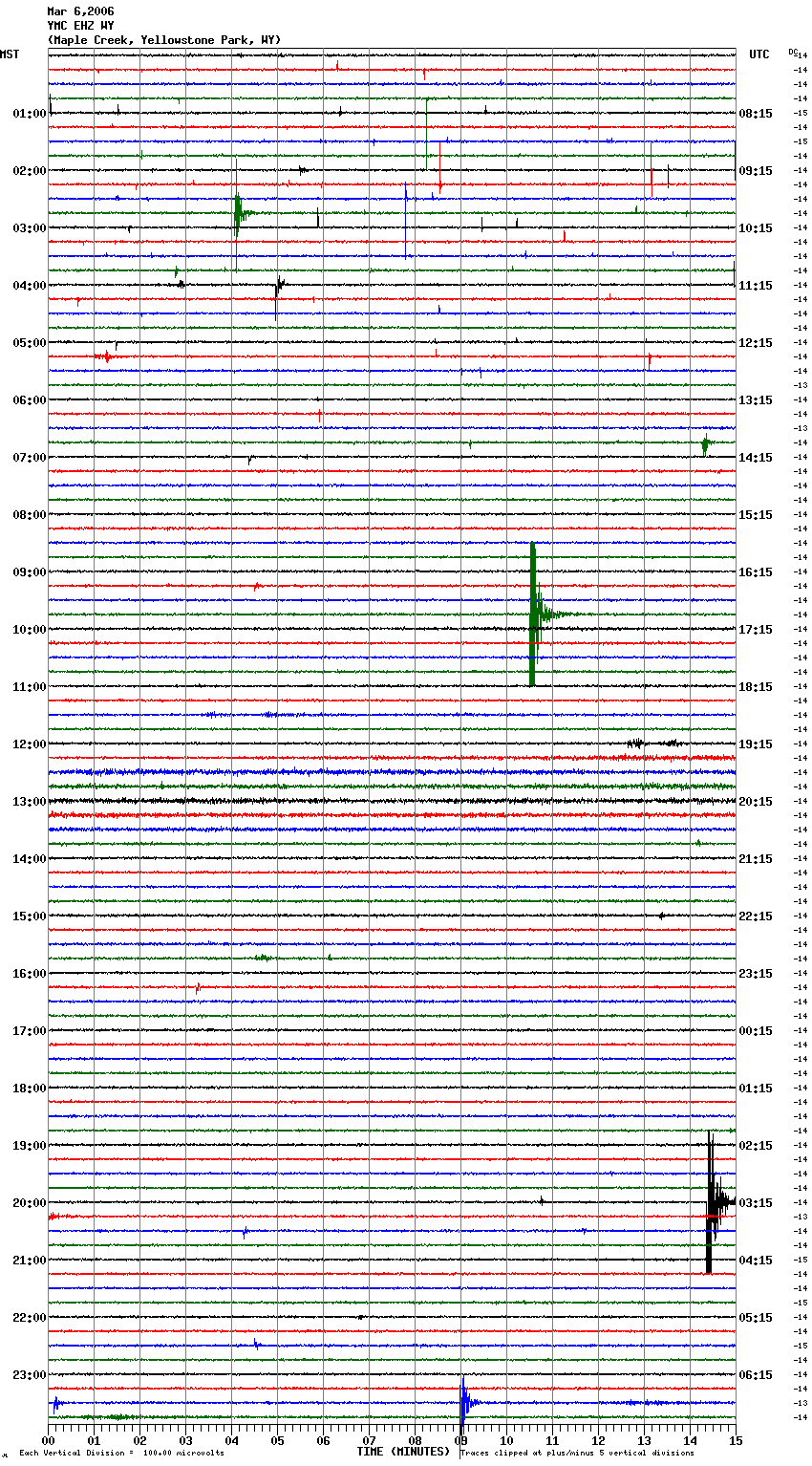Image resolution: width=812 pixels, height=1466 pixels.
Task: Click the '(Maple Creek, Yellowstone Park, WY)' title
Action: click(164, 40)
